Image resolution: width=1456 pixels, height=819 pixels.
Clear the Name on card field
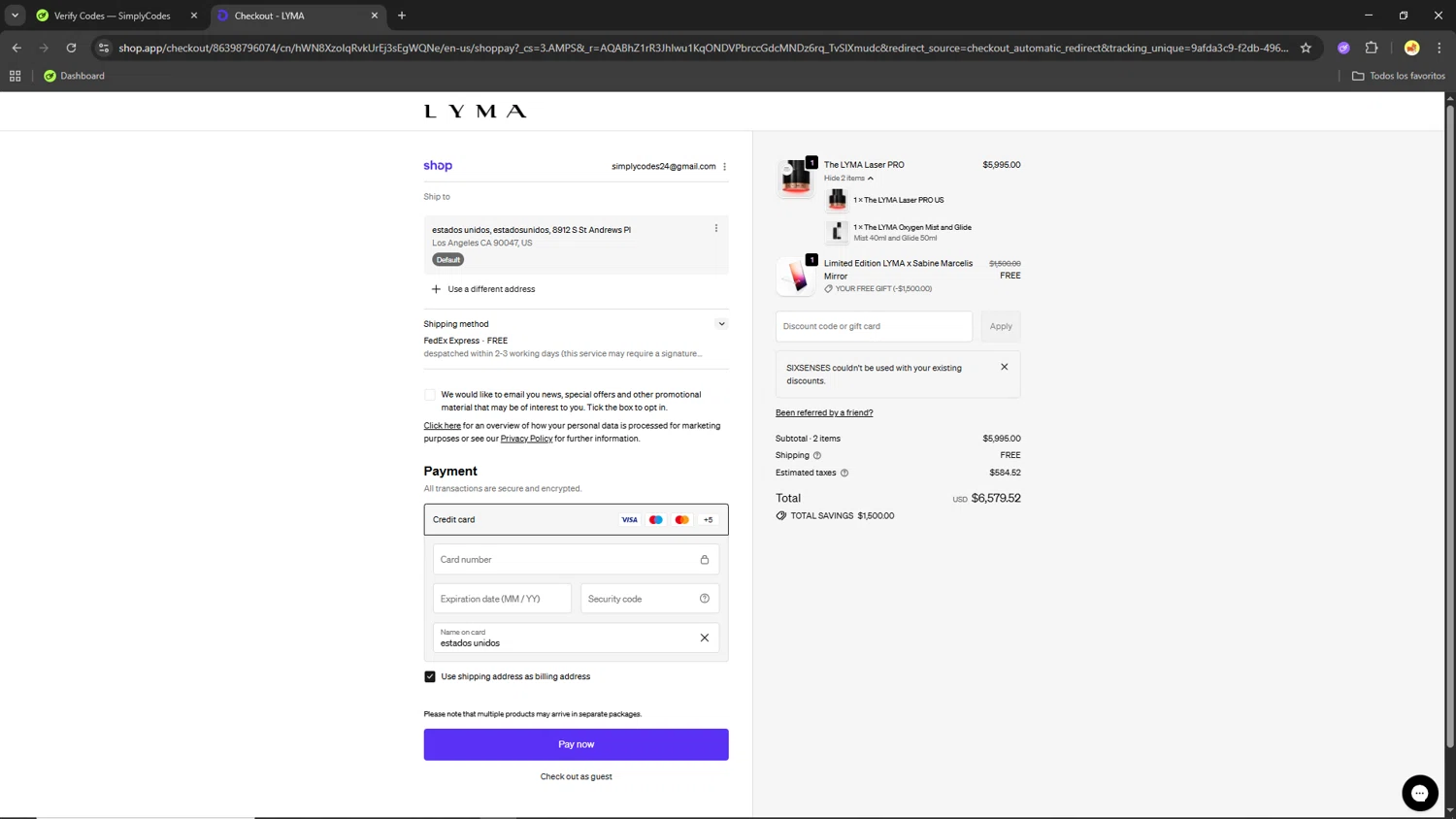point(705,639)
